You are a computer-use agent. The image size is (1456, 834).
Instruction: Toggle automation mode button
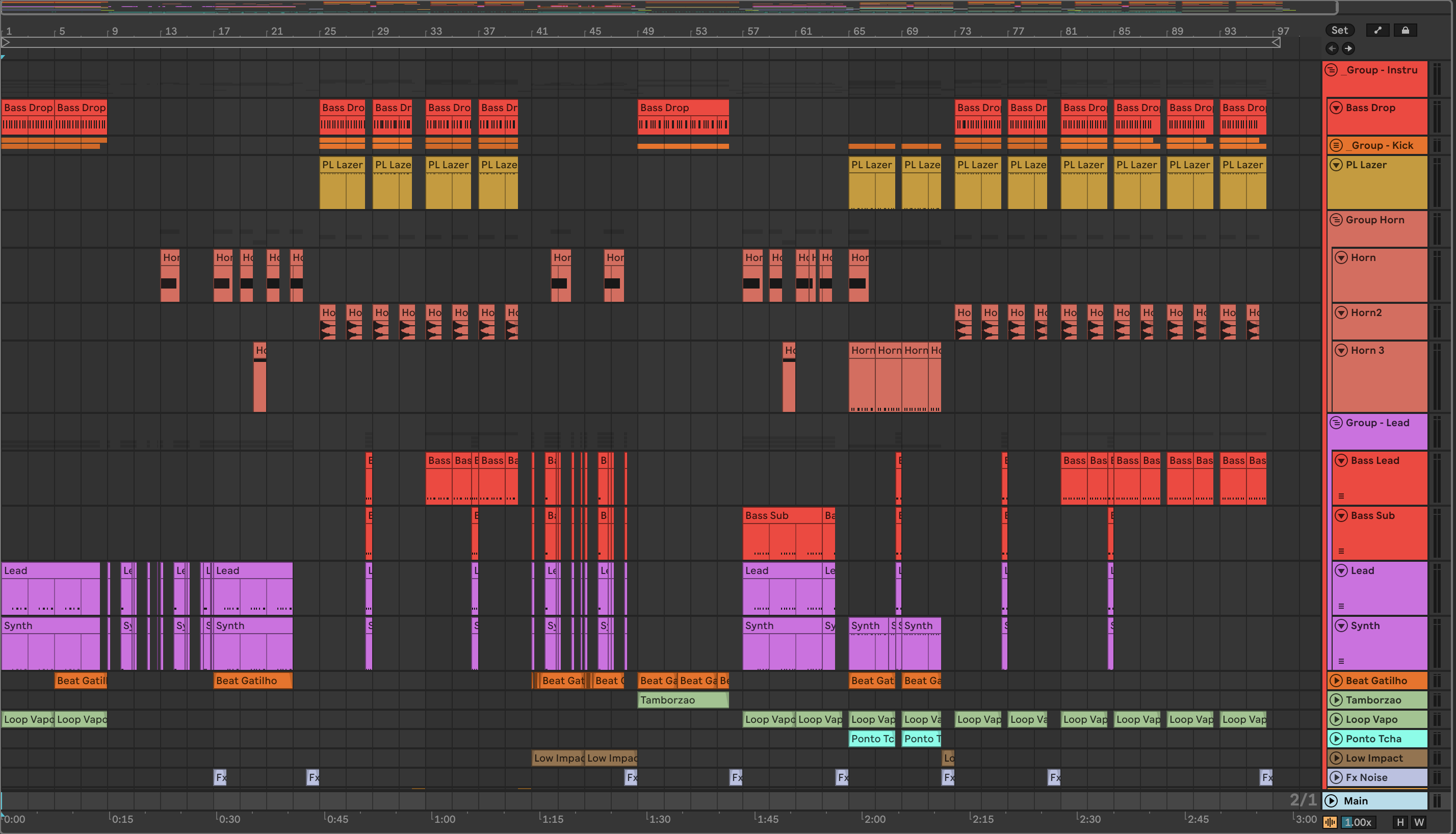[1377, 31]
